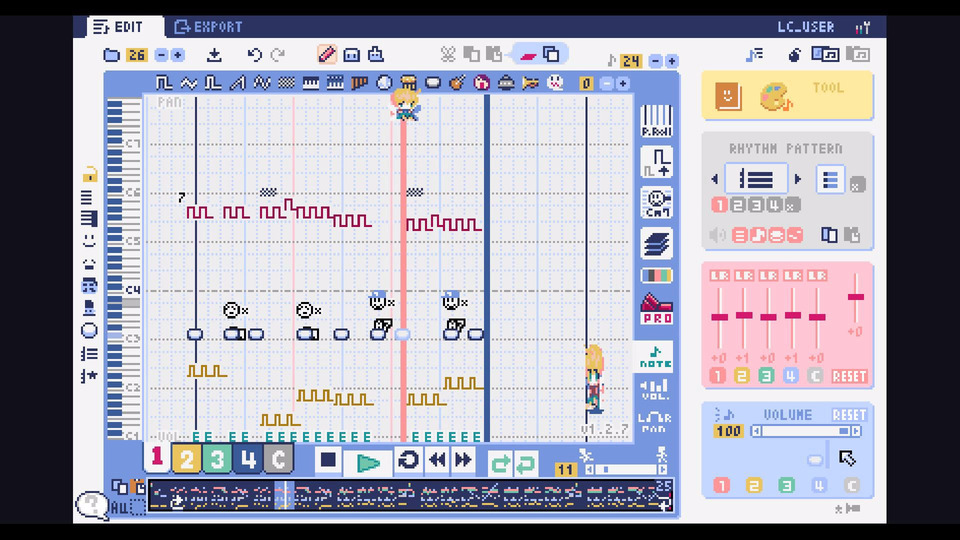This screenshot has width=960, height=540.
Task: Choose the ghost face instrument
Action: pyautogui.click(x=555, y=83)
